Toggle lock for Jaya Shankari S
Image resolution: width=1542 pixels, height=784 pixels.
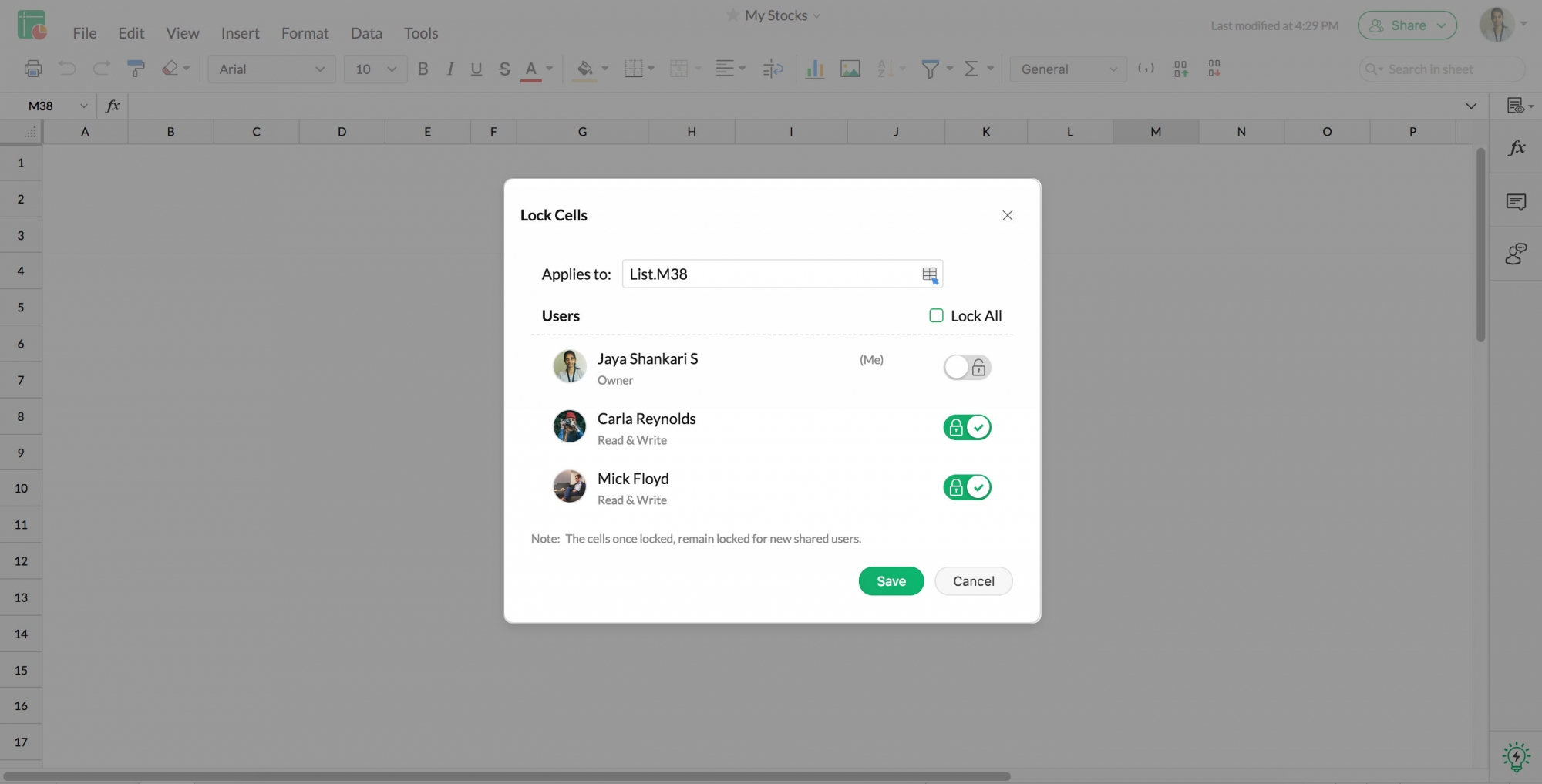(967, 367)
